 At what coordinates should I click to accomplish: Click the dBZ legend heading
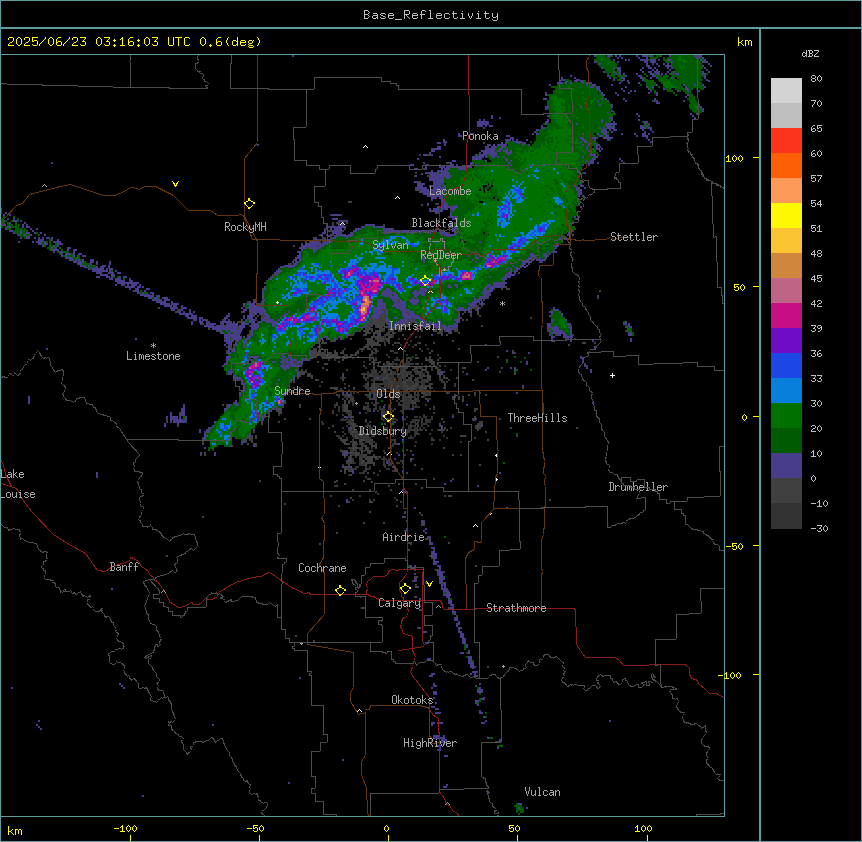pos(810,53)
